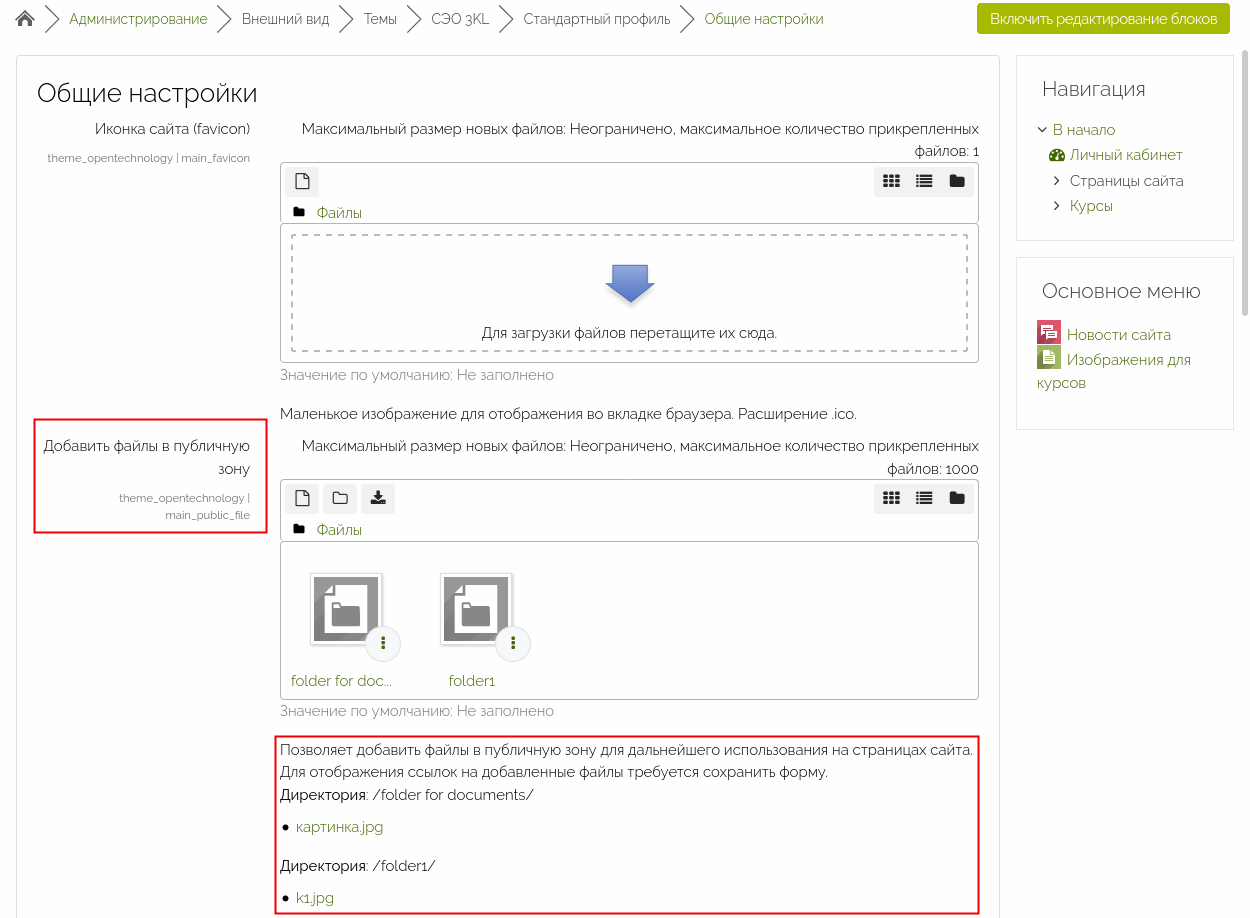Switch the public zone picker to list view
This screenshot has width=1250, height=918.
coord(924,498)
